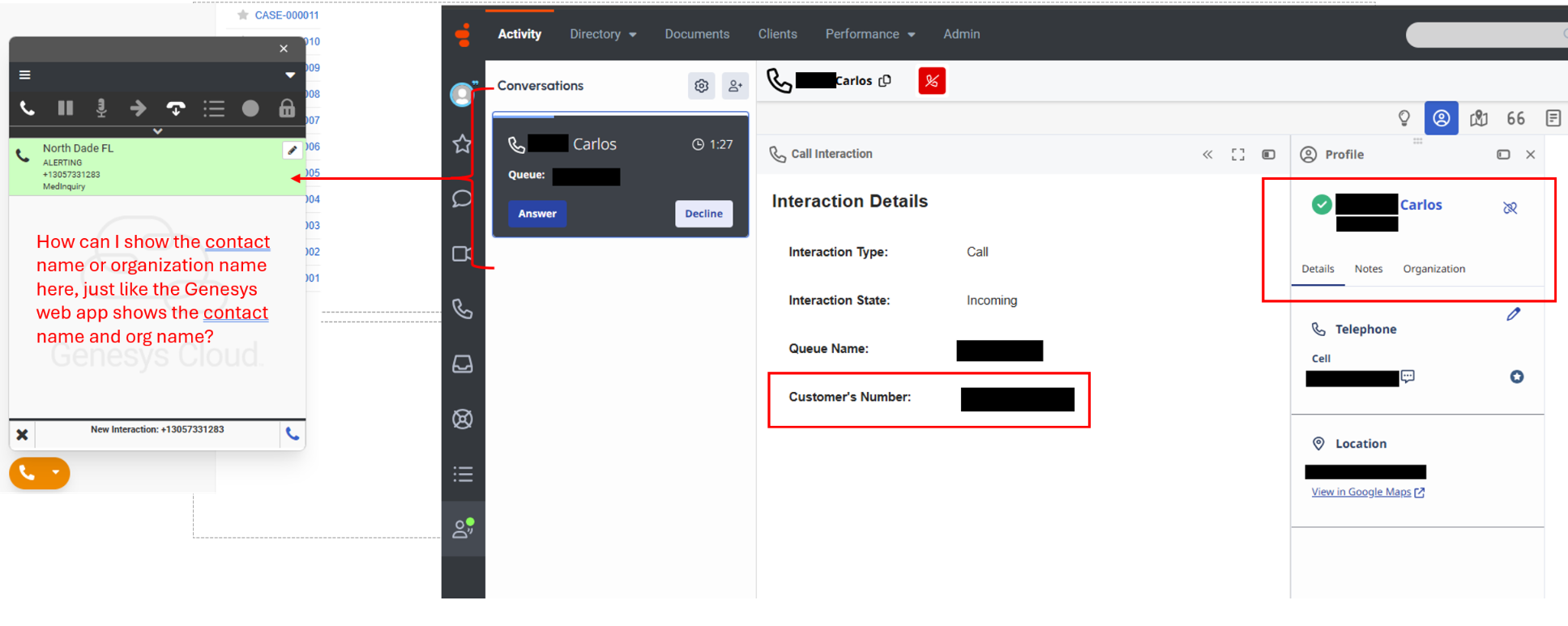Pop out the Call Interaction panel
1568x626 pixels.
[1269, 154]
